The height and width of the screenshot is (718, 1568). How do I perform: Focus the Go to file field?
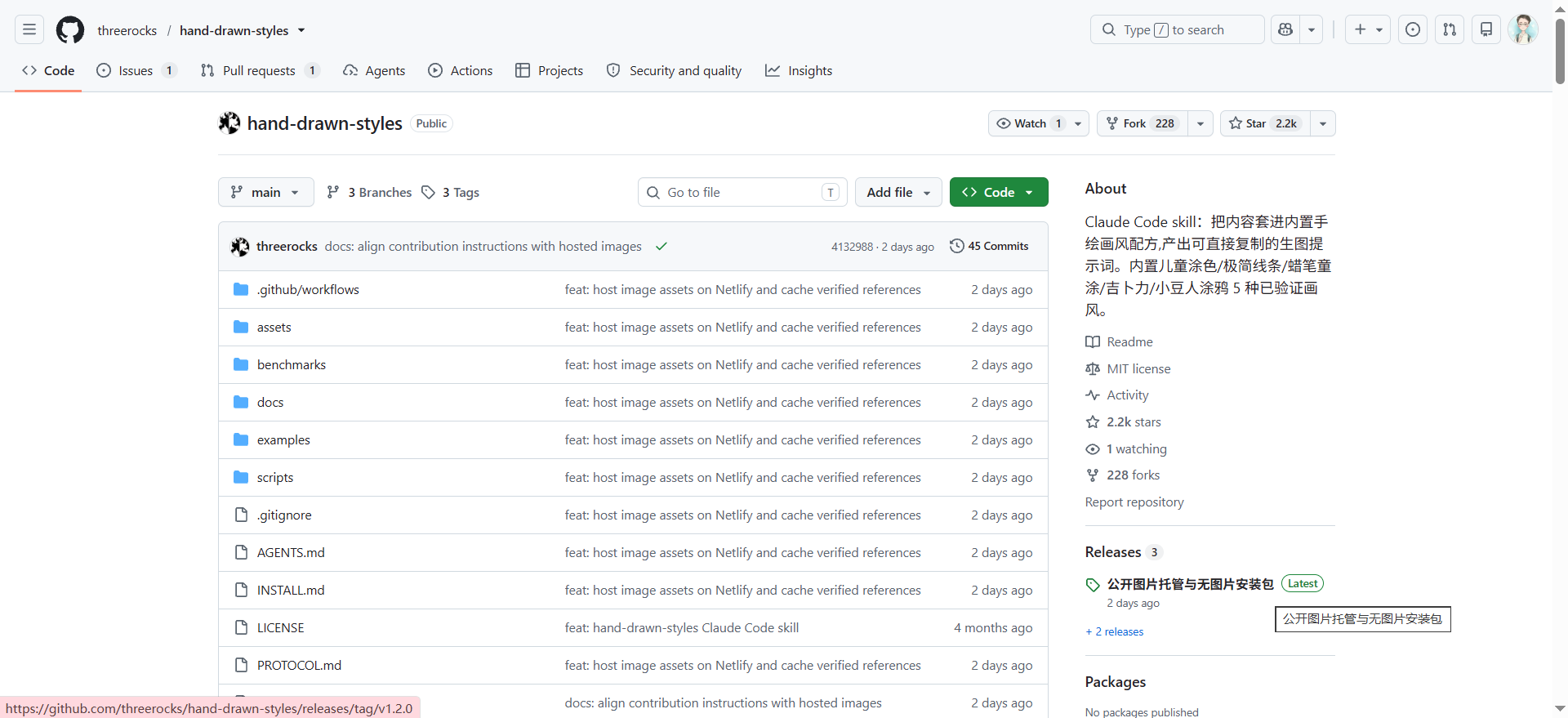(x=742, y=192)
